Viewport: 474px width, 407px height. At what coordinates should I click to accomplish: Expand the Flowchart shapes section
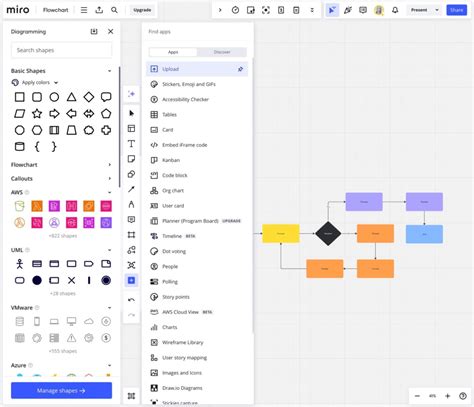pyautogui.click(x=109, y=165)
